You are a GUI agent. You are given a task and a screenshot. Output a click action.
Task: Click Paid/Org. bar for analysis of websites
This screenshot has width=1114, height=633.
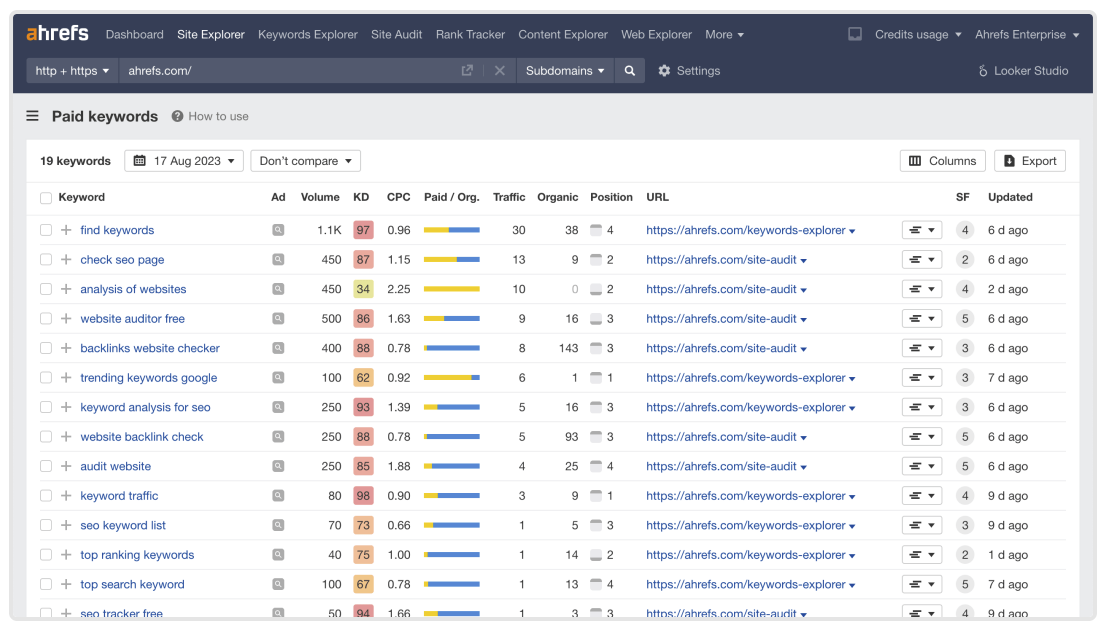(452, 289)
